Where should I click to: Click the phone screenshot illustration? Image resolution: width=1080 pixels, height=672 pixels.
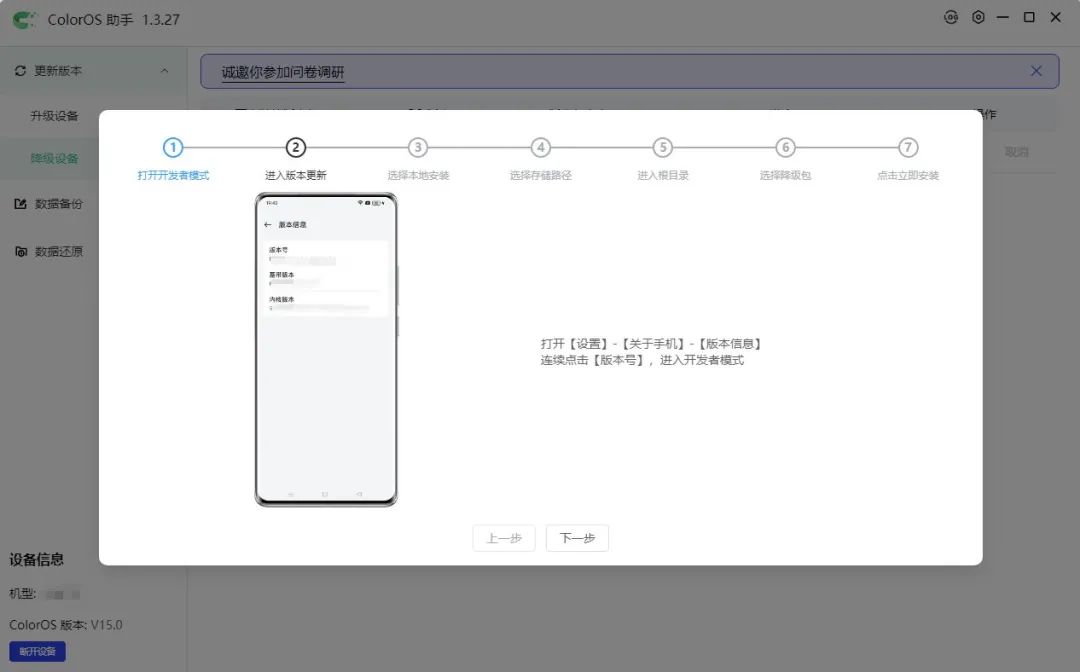[x=326, y=350]
